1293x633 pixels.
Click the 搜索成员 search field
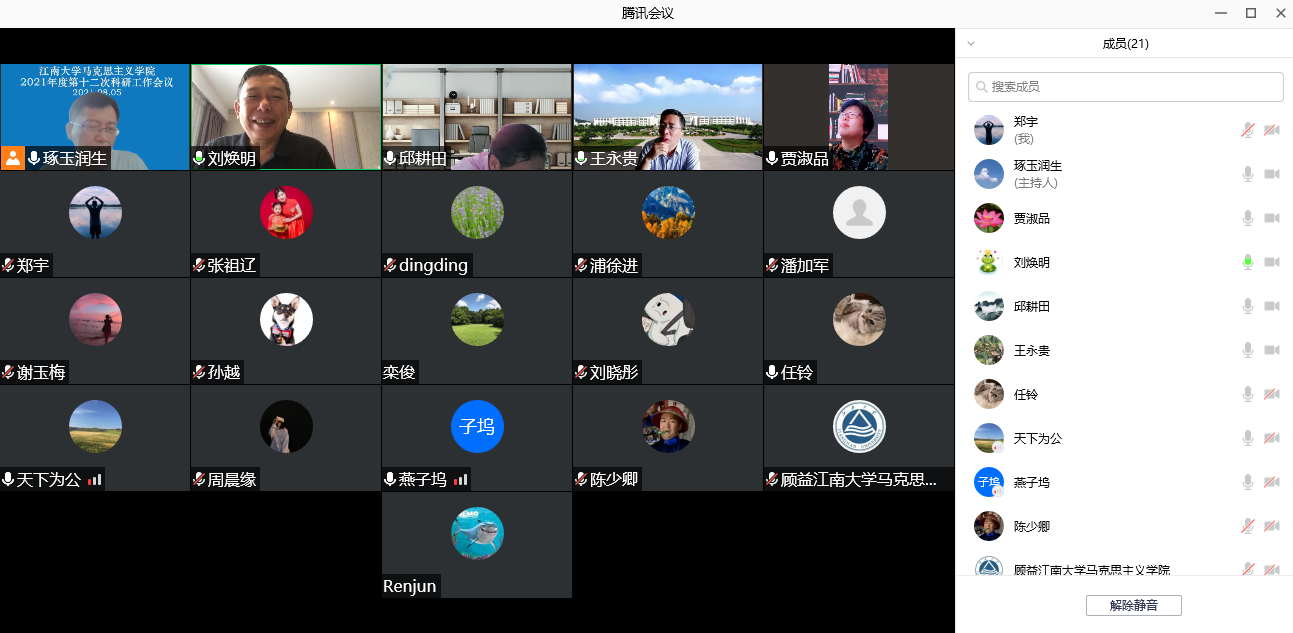click(1125, 87)
